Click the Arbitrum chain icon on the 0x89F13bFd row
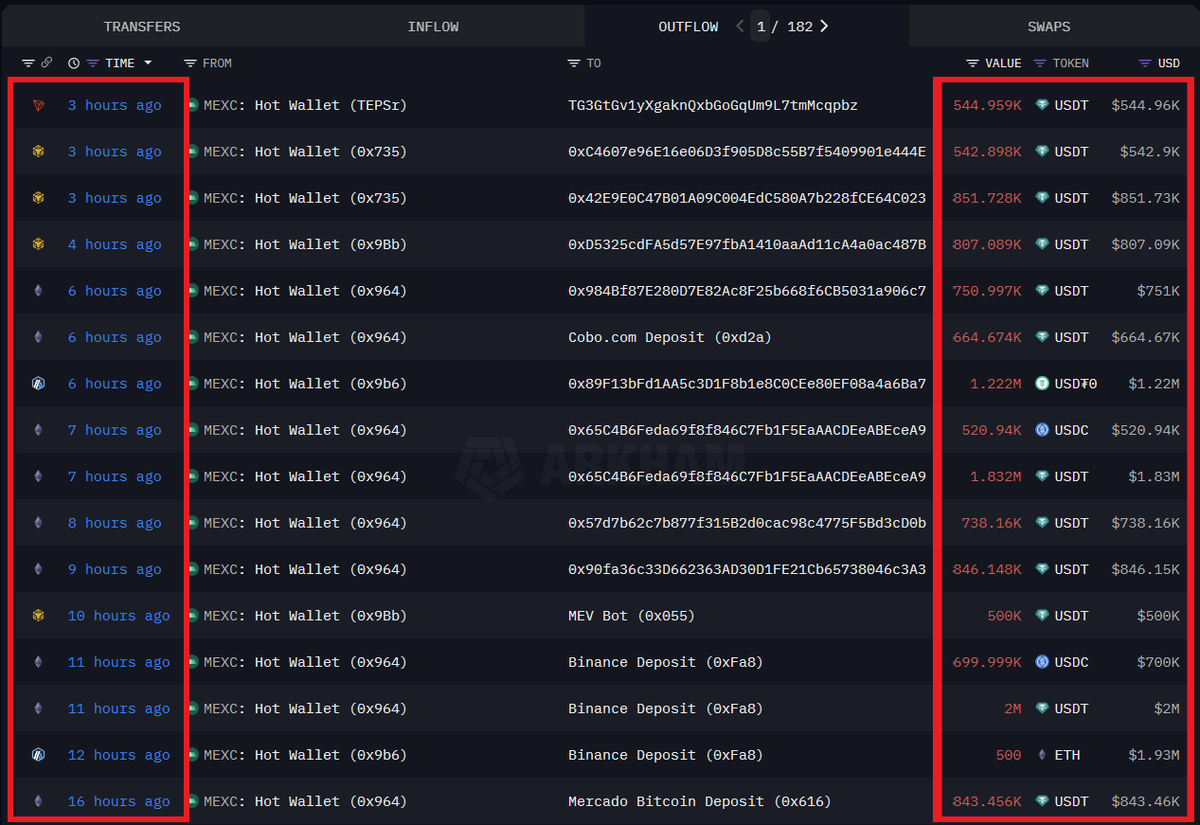Image resolution: width=1200 pixels, height=825 pixels. [39, 384]
